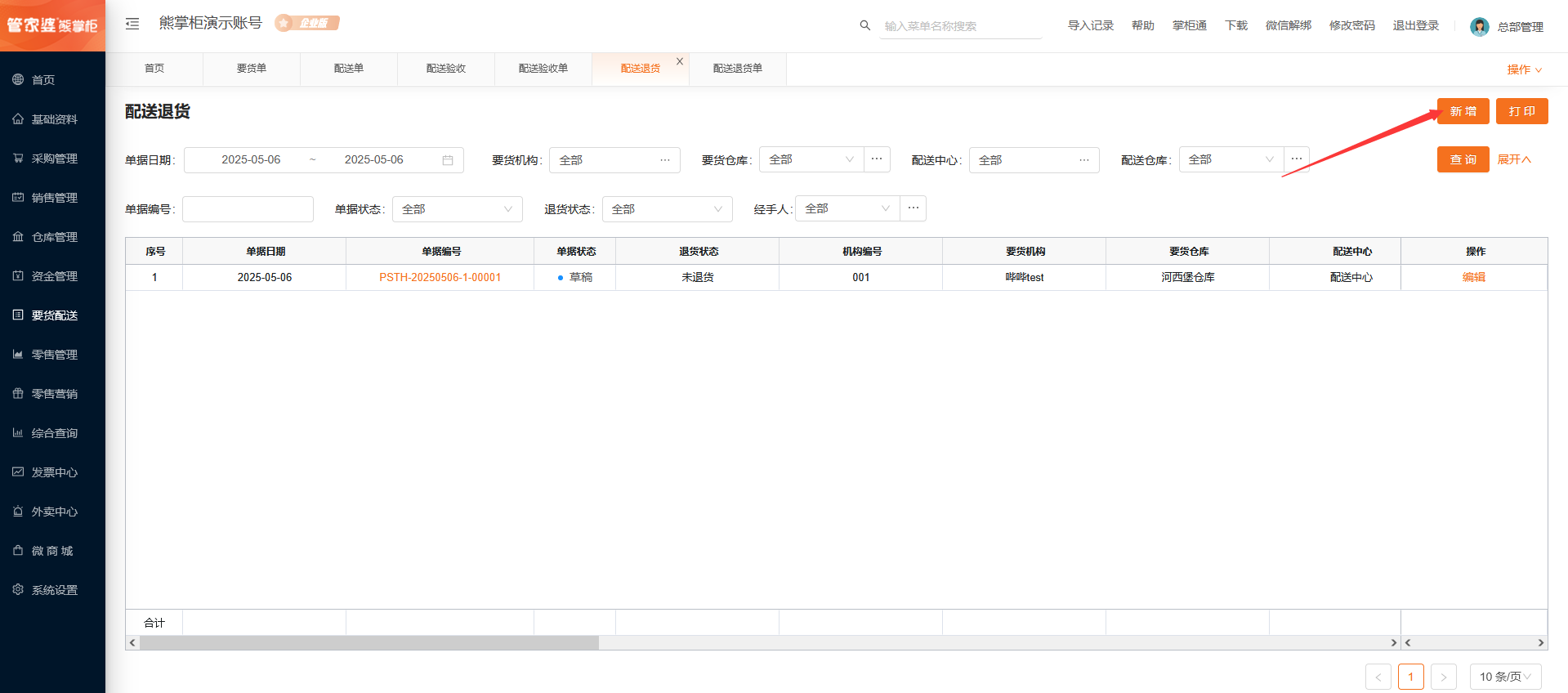
Task: Open the calendar icon in date range
Action: 448,160
